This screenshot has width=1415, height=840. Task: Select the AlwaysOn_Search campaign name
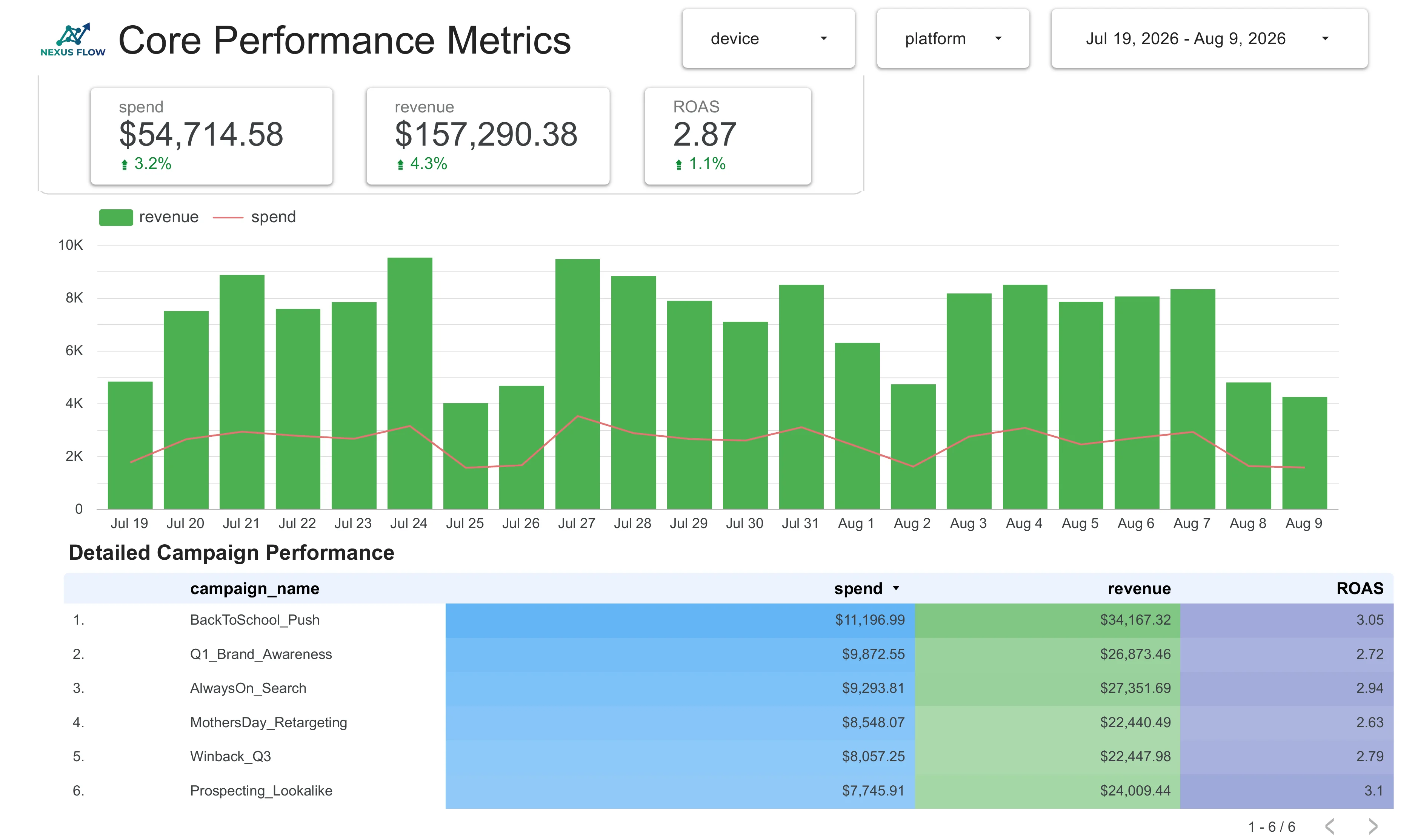pyautogui.click(x=248, y=688)
